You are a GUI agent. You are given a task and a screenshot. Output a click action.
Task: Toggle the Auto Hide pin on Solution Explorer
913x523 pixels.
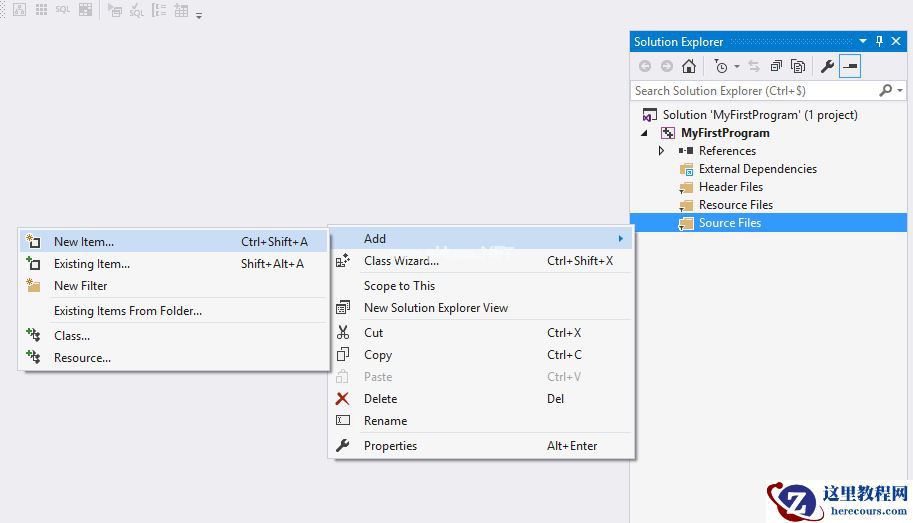[879, 41]
